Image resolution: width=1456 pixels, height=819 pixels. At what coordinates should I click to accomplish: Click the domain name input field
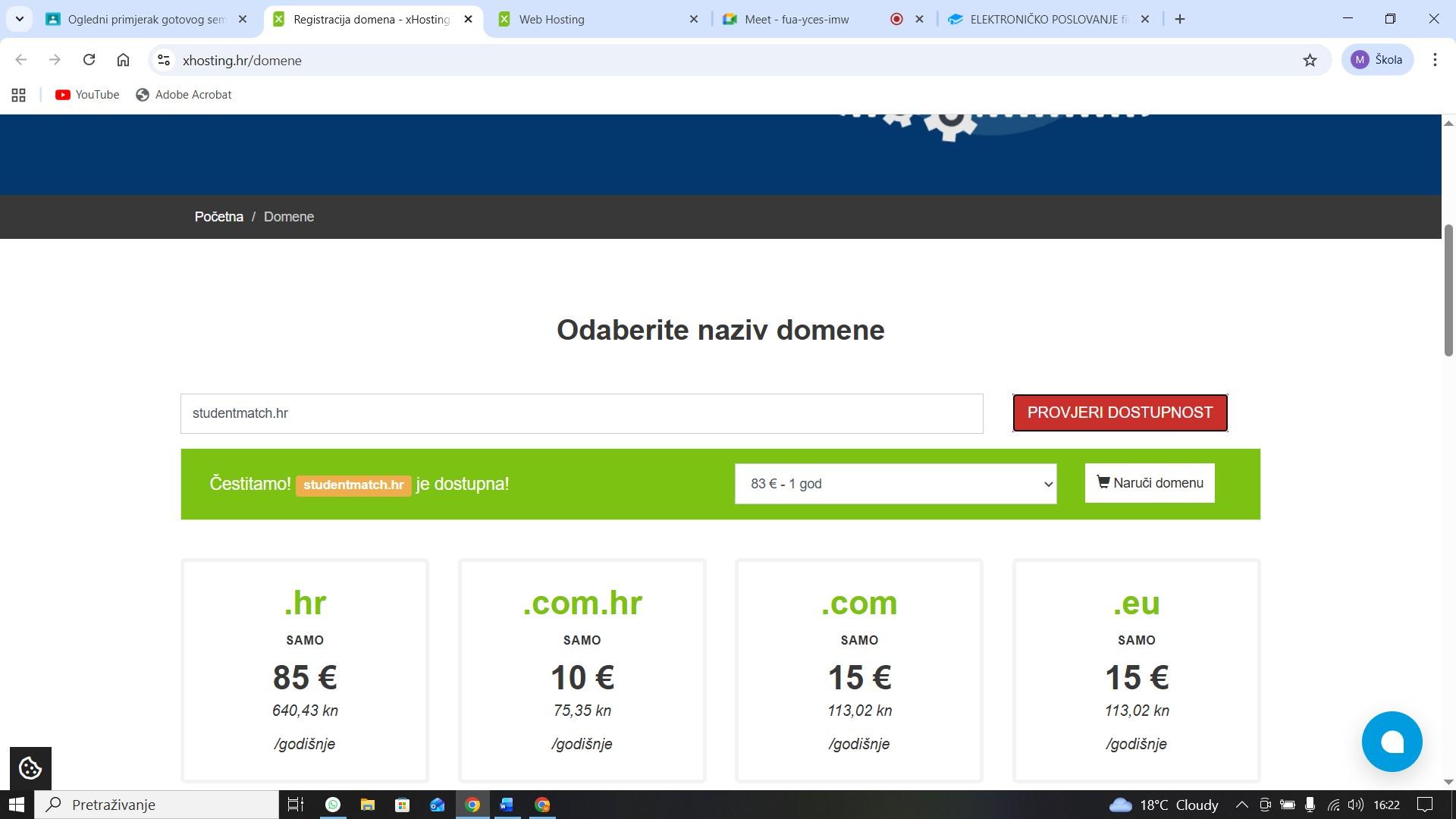pos(581,413)
